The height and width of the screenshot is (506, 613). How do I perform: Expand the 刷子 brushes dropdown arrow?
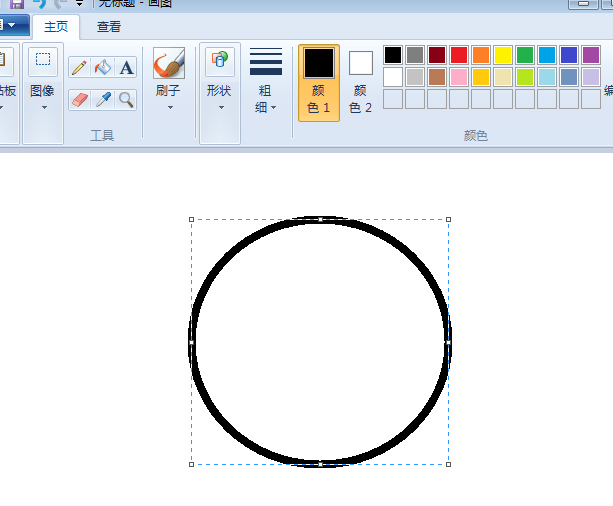[x=170, y=107]
